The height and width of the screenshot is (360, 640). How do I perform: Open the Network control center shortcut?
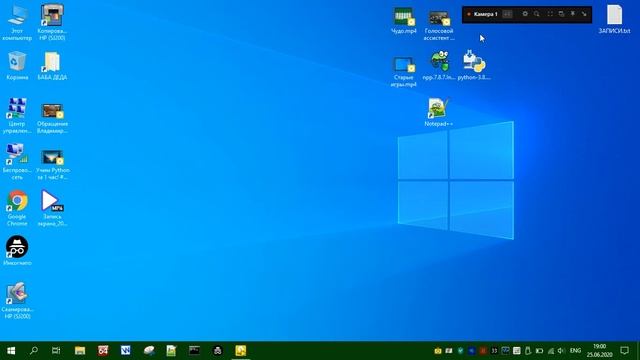(x=17, y=116)
